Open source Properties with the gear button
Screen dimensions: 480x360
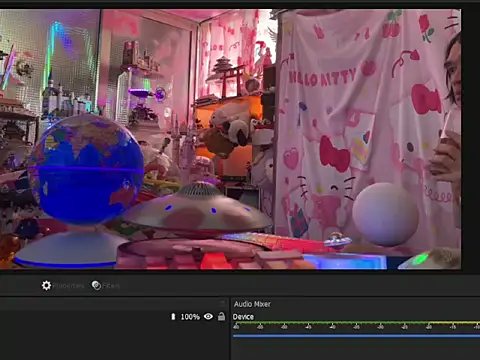point(63,286)
